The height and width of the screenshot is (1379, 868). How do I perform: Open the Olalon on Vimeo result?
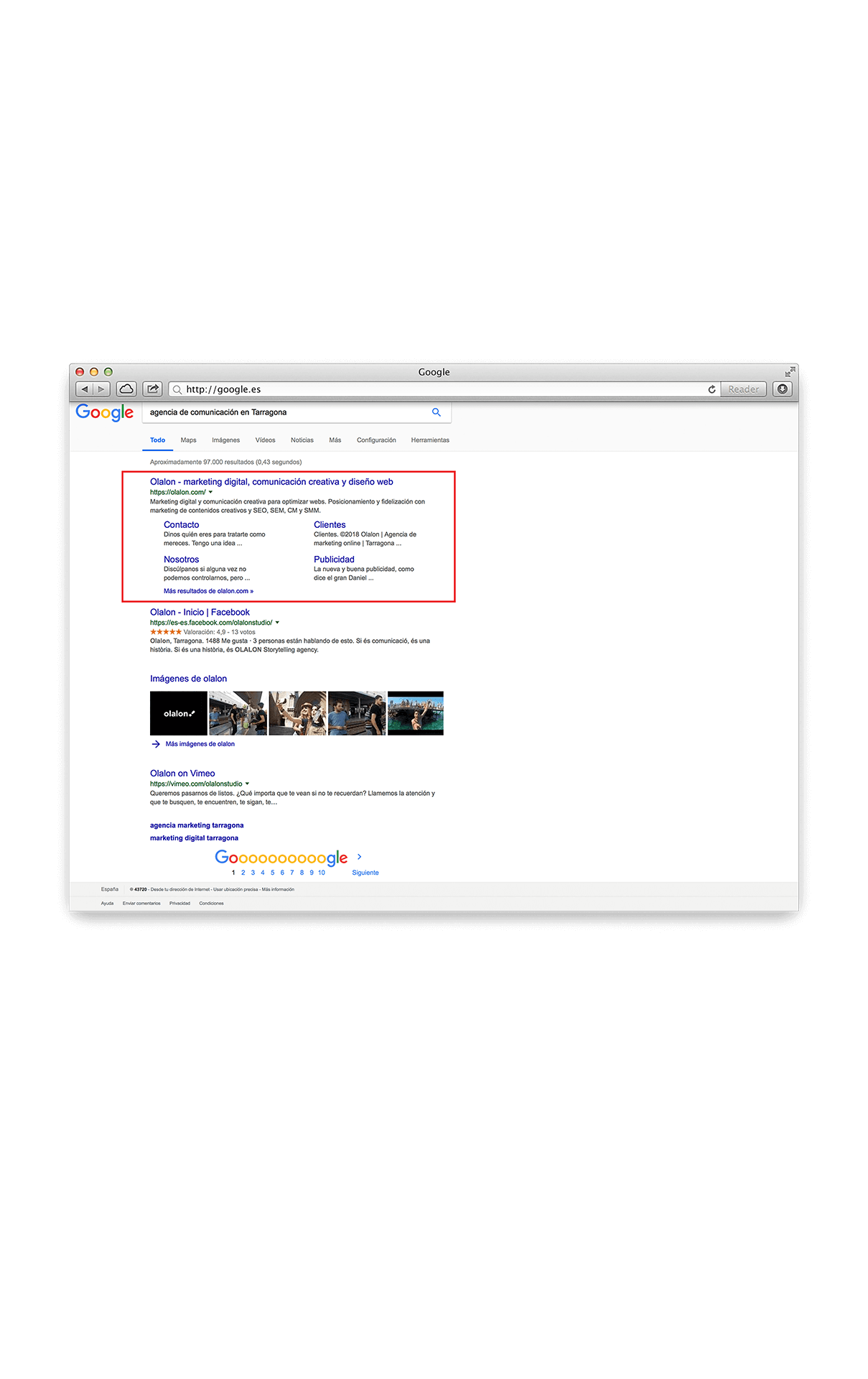point(182,774)
